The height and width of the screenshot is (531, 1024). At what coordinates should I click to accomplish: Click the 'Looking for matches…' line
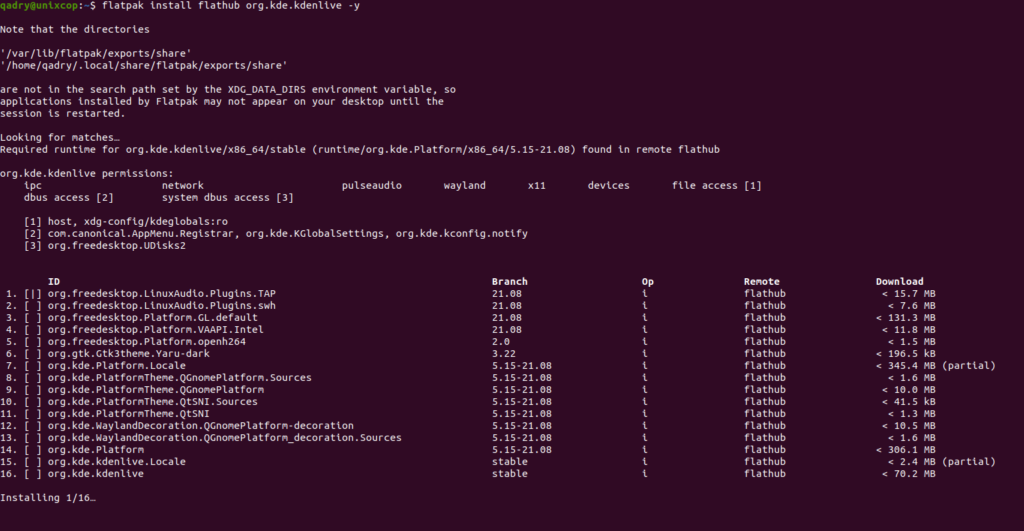point(59,137)
